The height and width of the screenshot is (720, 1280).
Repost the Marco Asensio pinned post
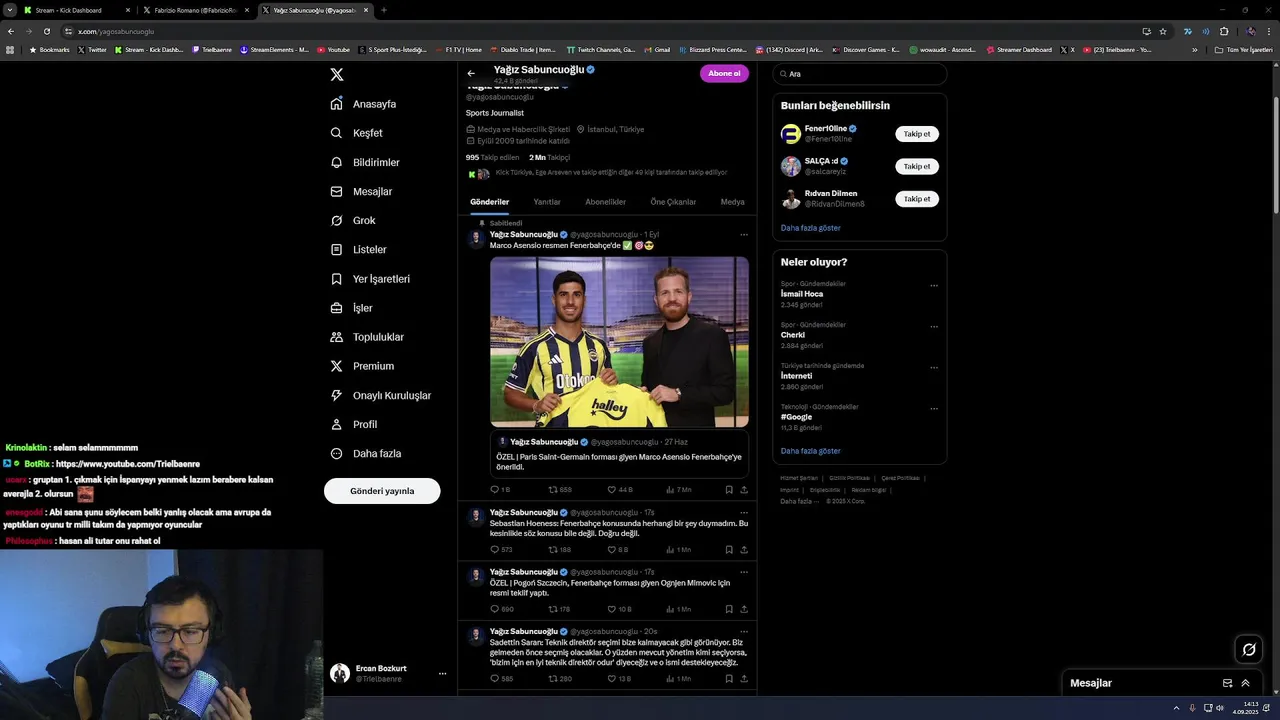tap(560, 490)
